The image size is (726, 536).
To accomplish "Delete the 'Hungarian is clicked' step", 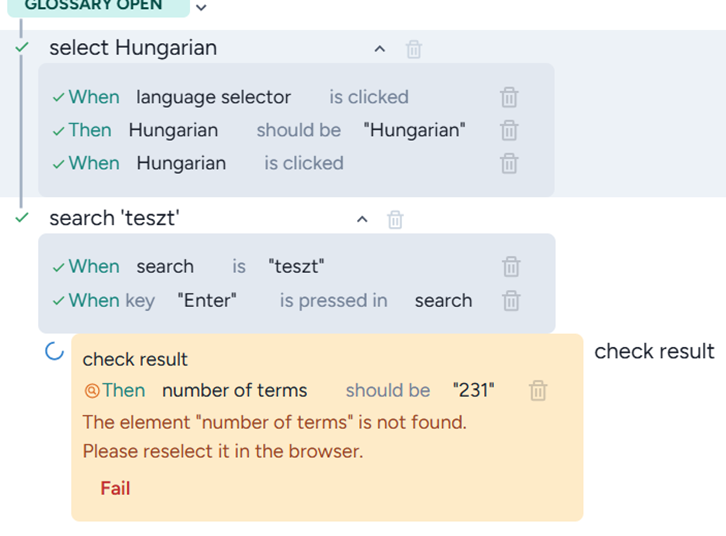I will [x=509, y=163].
